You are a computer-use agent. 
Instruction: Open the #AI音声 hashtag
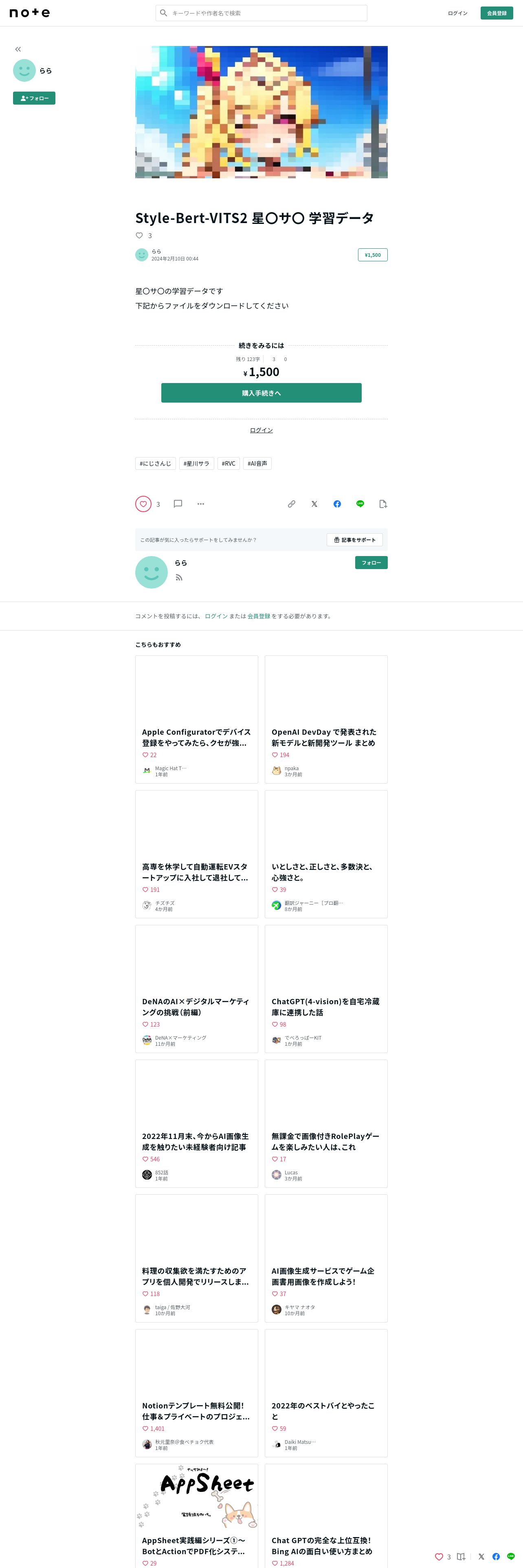pos(257,464)
